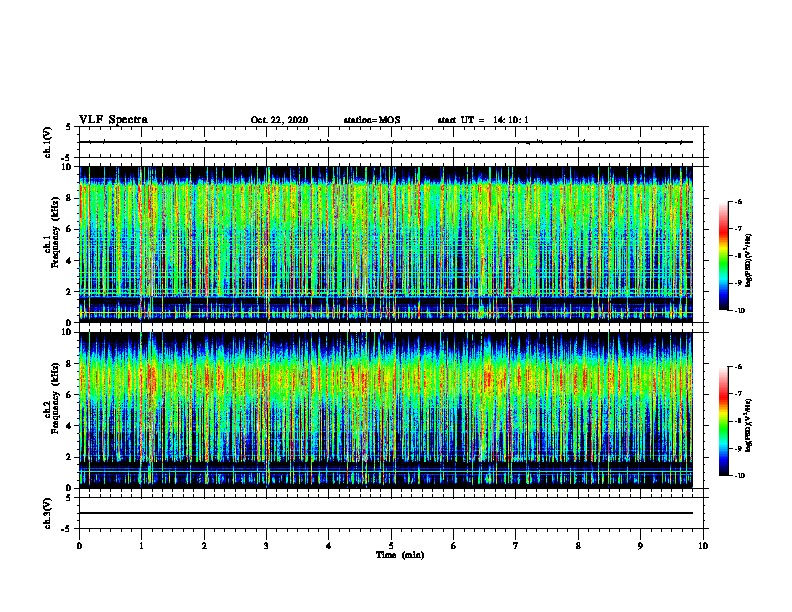Click the ch.1 colorbar unit label text
Screen dimensions: 792x612
point(749,260)
